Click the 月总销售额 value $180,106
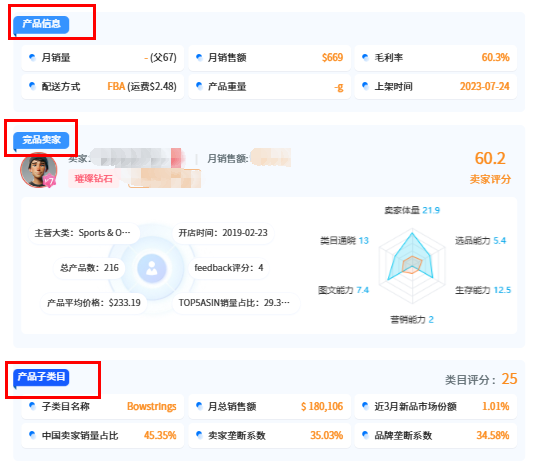536x469 pixels. tap(322, 406)
